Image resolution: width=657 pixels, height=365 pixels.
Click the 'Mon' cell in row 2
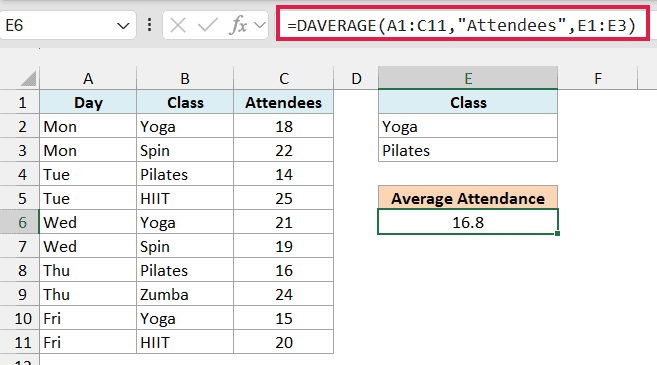click(x=88, y=127)
